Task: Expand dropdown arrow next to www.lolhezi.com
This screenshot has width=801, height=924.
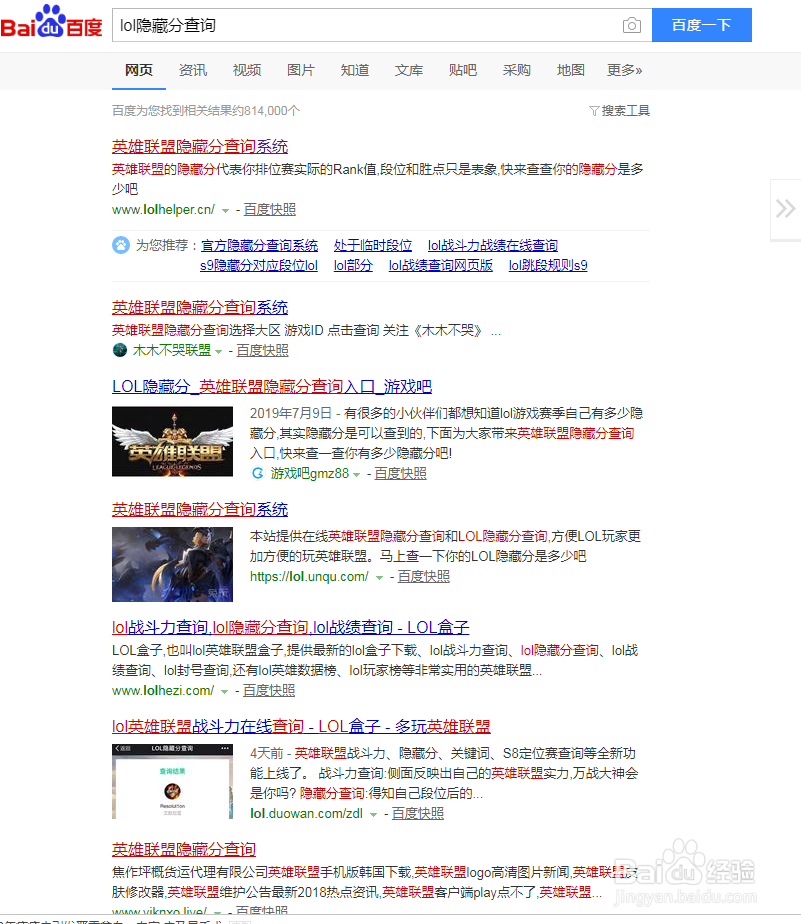Action: pos(224,691)
